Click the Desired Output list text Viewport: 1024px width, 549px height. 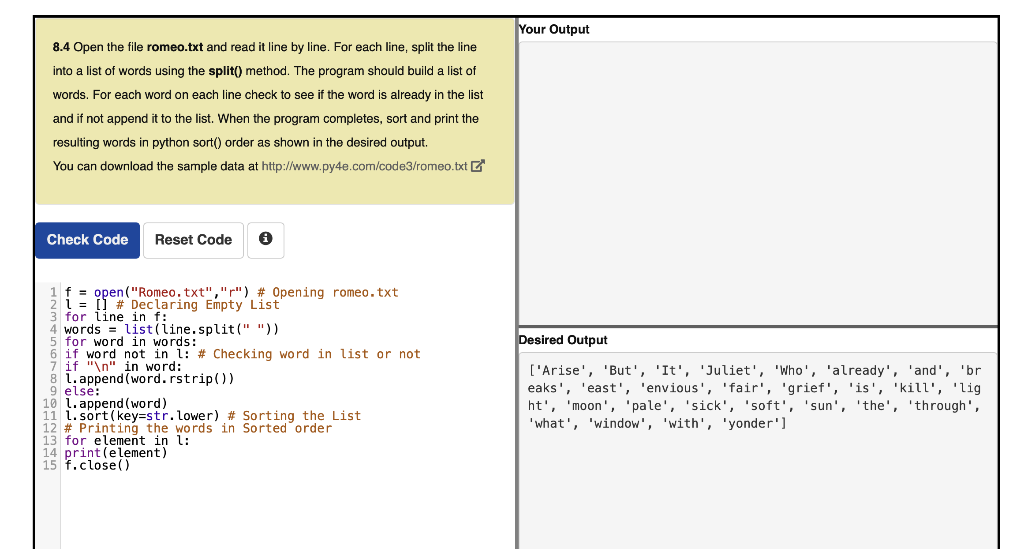coord(754,397)
